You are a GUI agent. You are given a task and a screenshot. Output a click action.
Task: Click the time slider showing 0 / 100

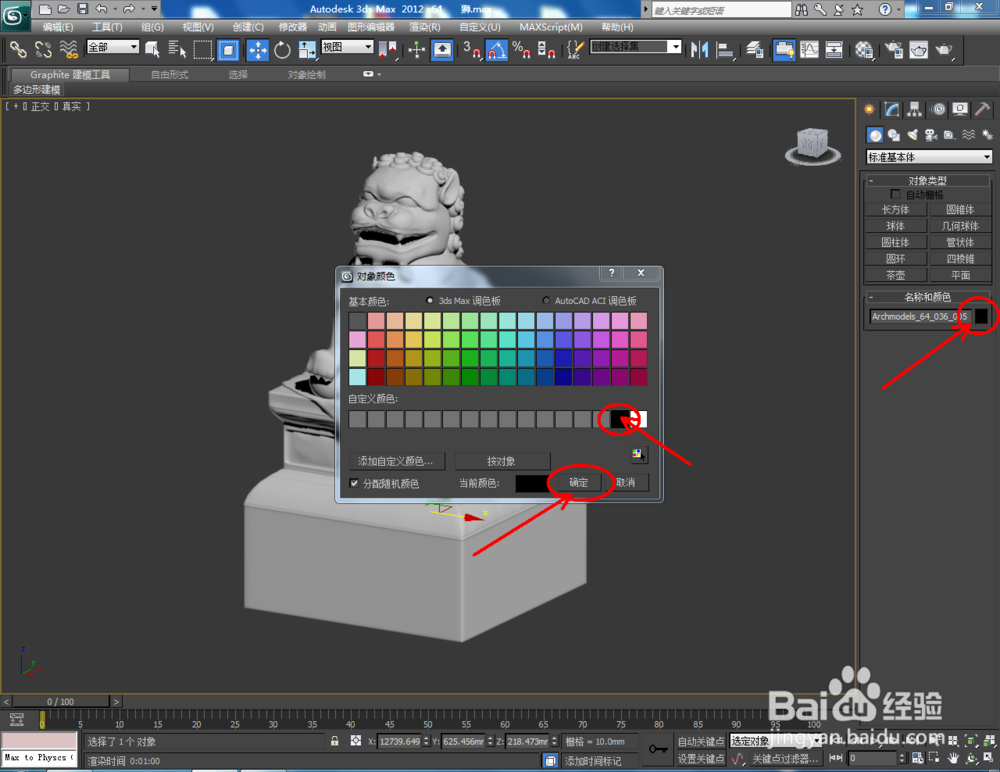(x=61, y=701)
